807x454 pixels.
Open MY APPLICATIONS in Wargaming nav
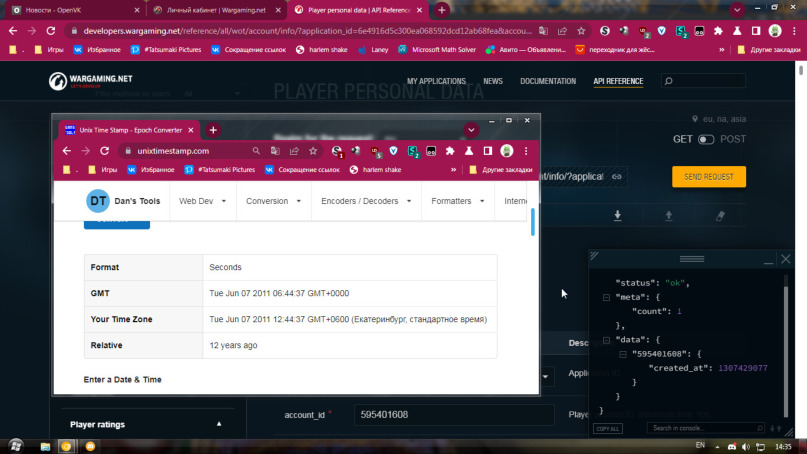tap(436, 81)
